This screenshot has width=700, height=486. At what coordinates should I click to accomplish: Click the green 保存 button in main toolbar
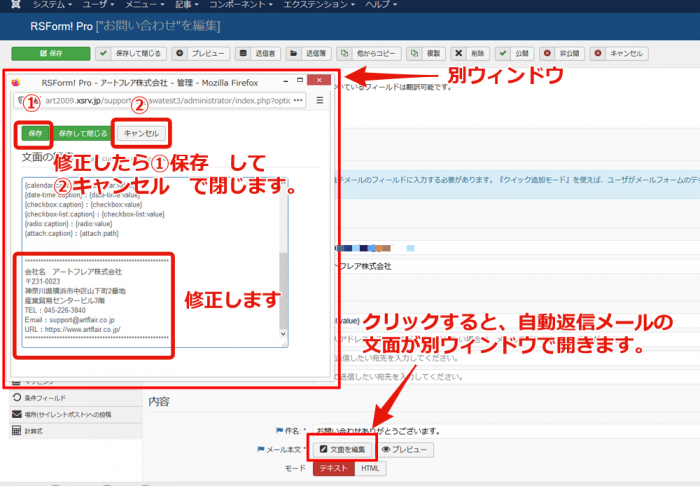(51, 54)
